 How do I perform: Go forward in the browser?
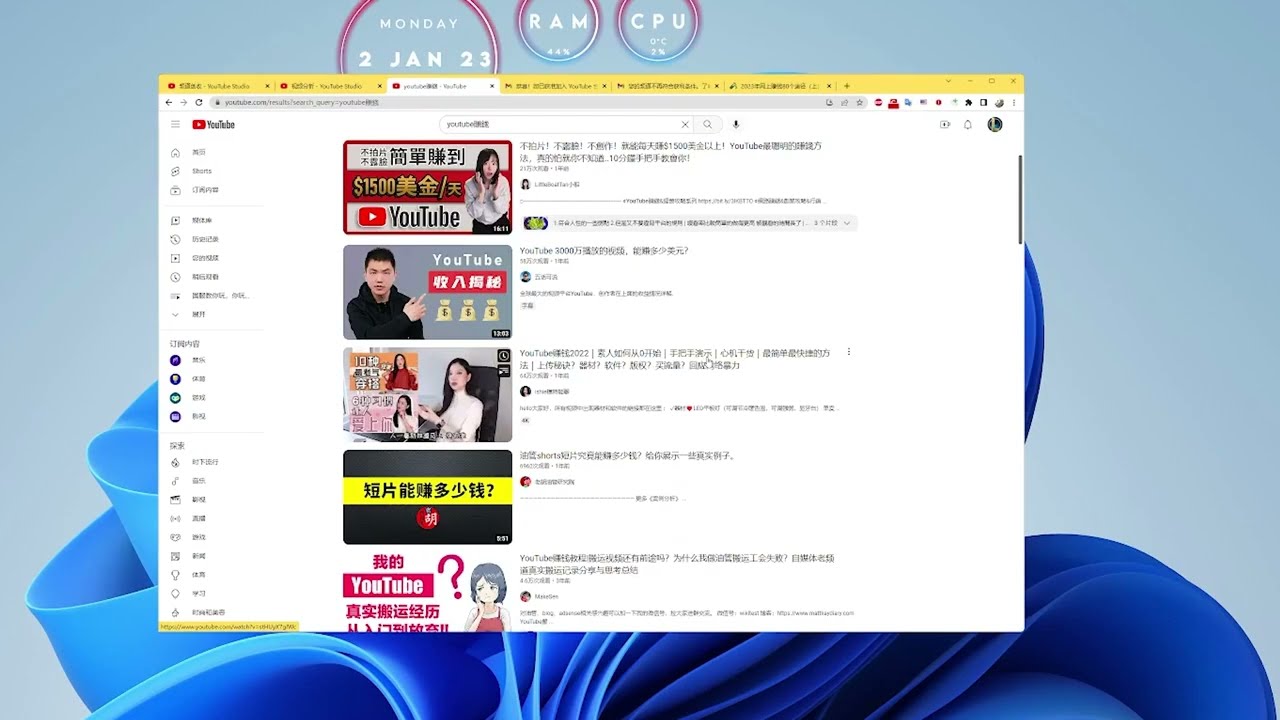[x=183, y=102]
